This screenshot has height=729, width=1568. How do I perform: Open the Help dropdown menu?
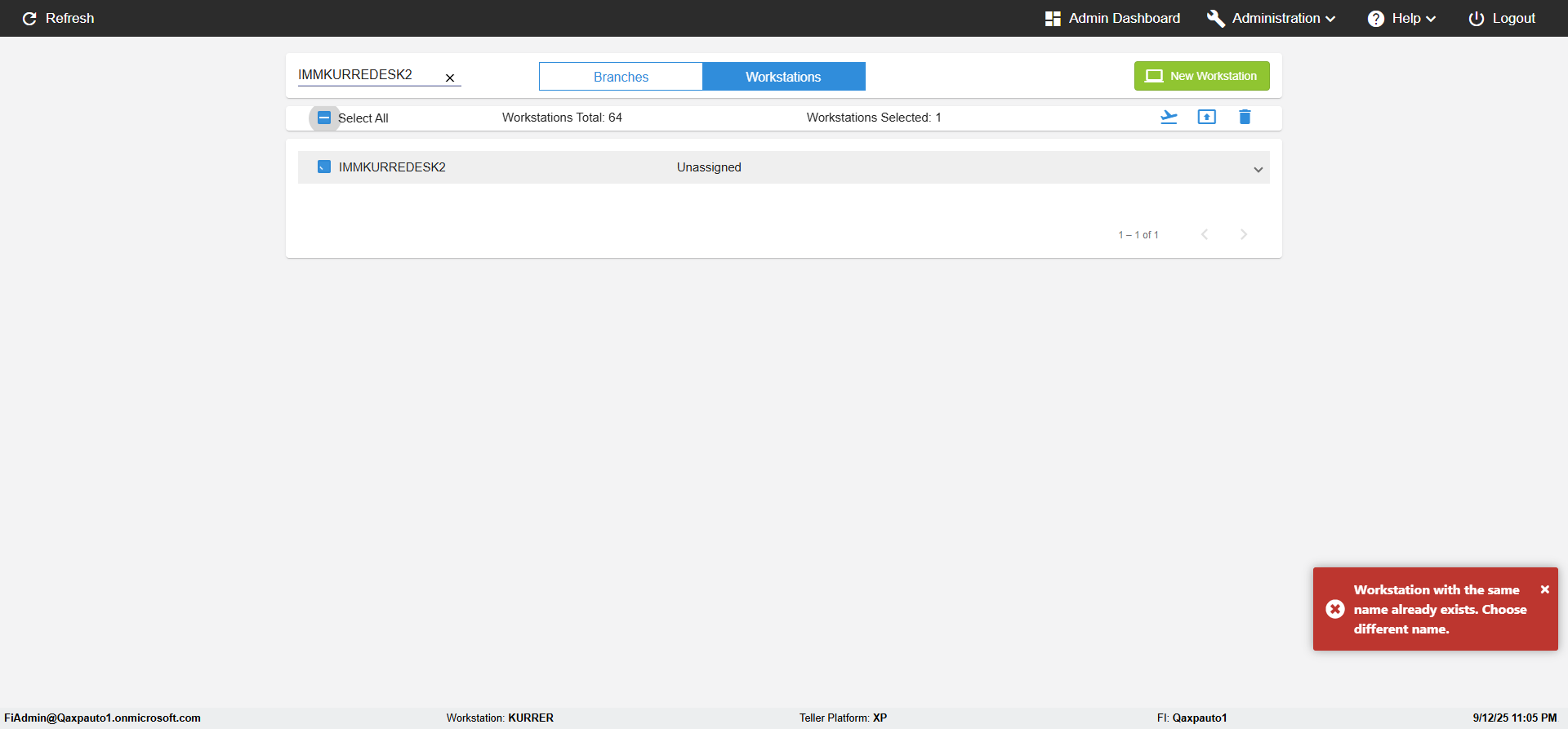pyautogui.click(x=1401, y=18)
